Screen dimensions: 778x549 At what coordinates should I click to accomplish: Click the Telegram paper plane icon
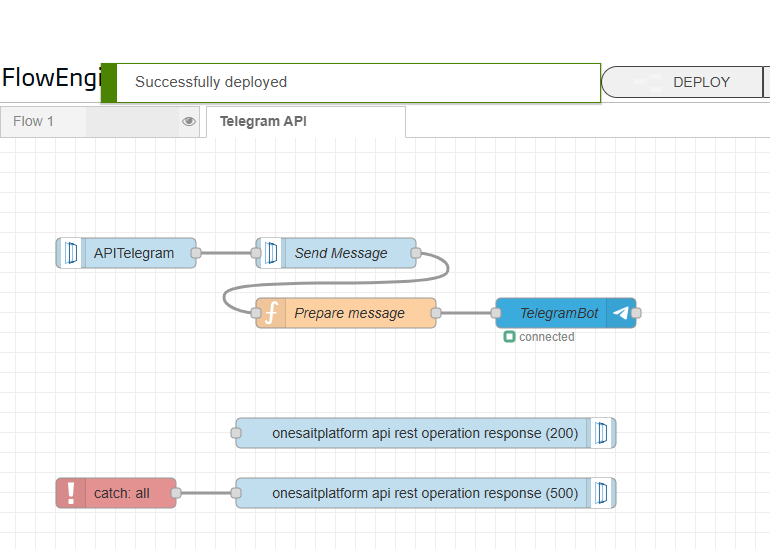[x=621, y=313]
